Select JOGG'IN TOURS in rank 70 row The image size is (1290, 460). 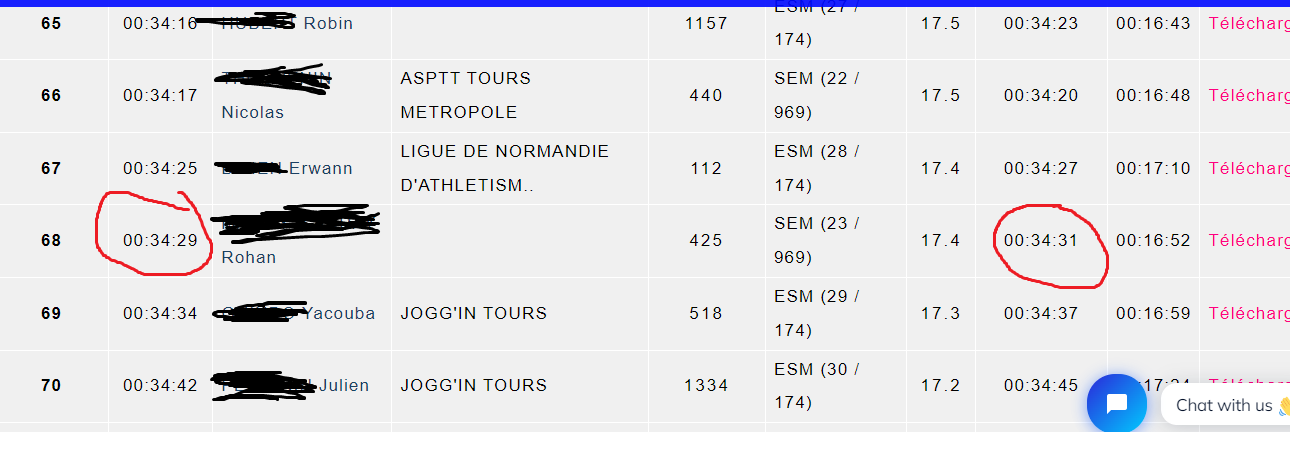(473, 385)
